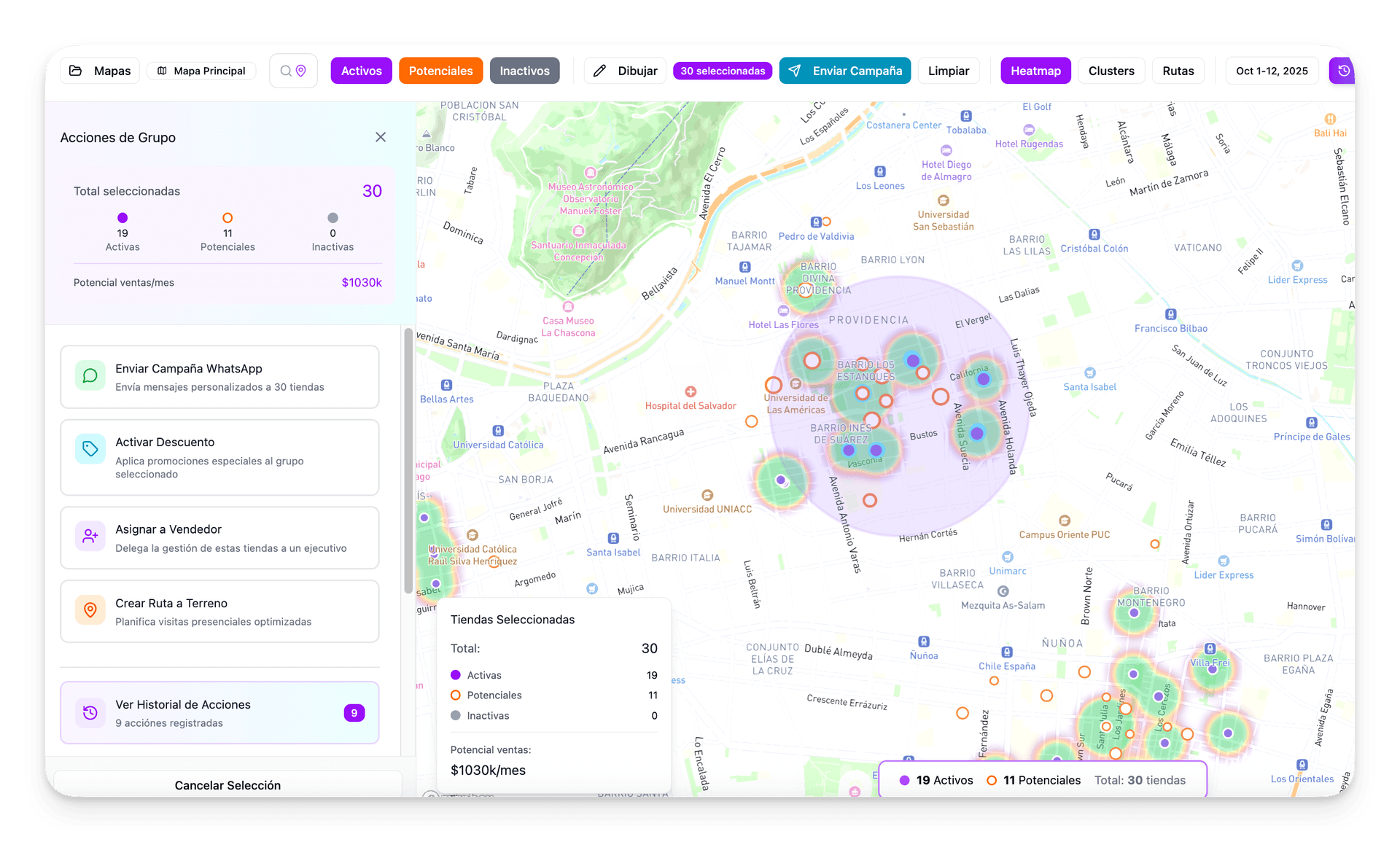Click the location pin icon for Crear Ruta

[x=90, y=610]
